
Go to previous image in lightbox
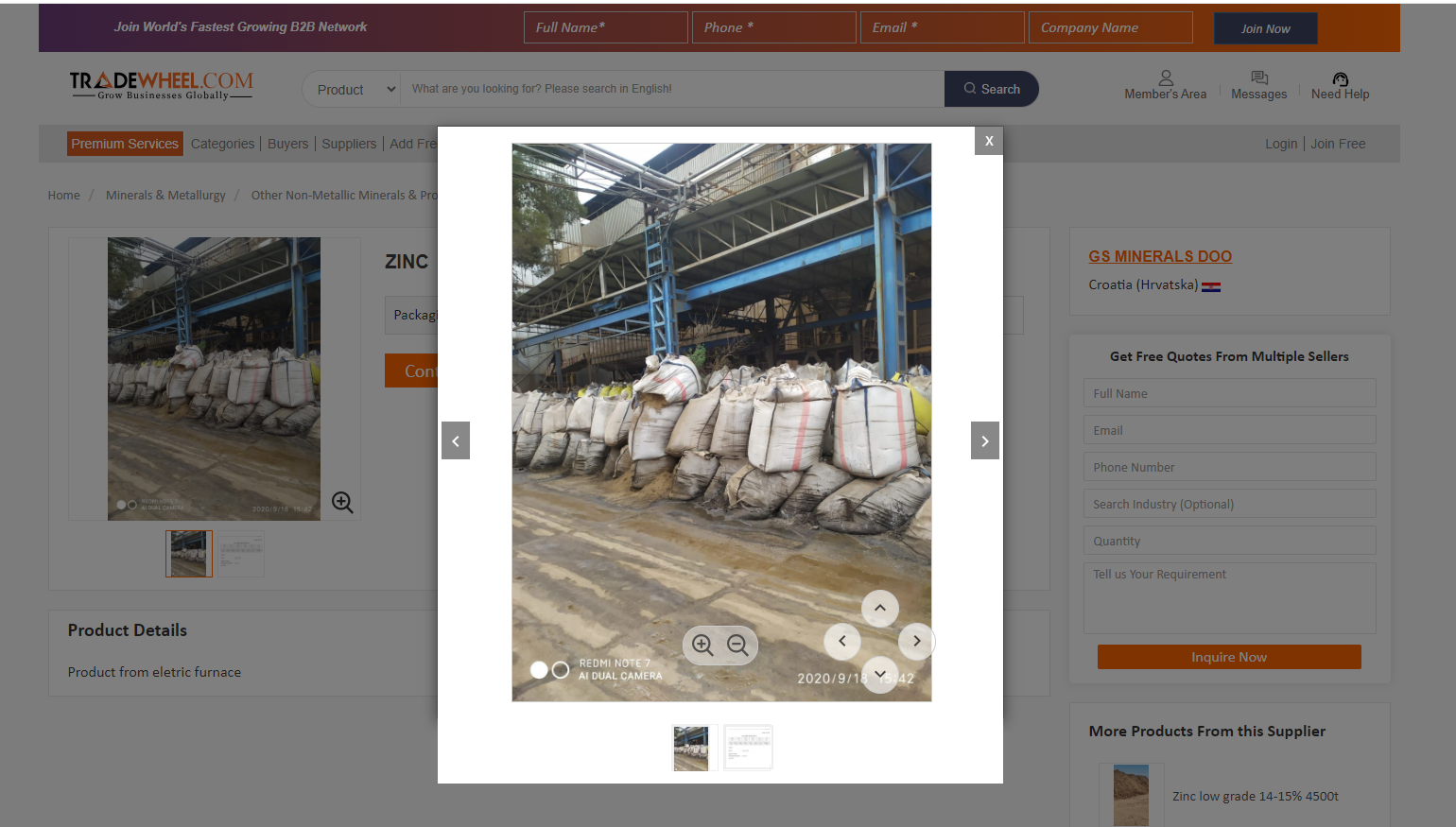456,441
